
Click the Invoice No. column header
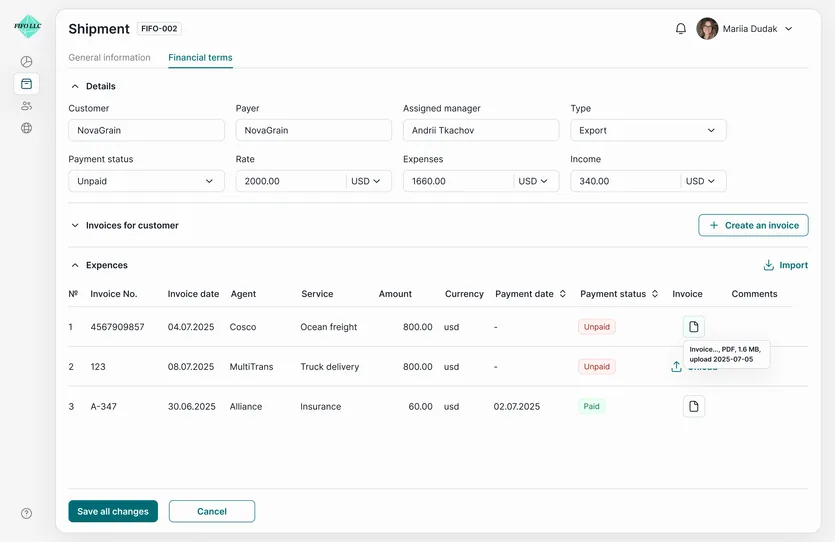point(113,294)
